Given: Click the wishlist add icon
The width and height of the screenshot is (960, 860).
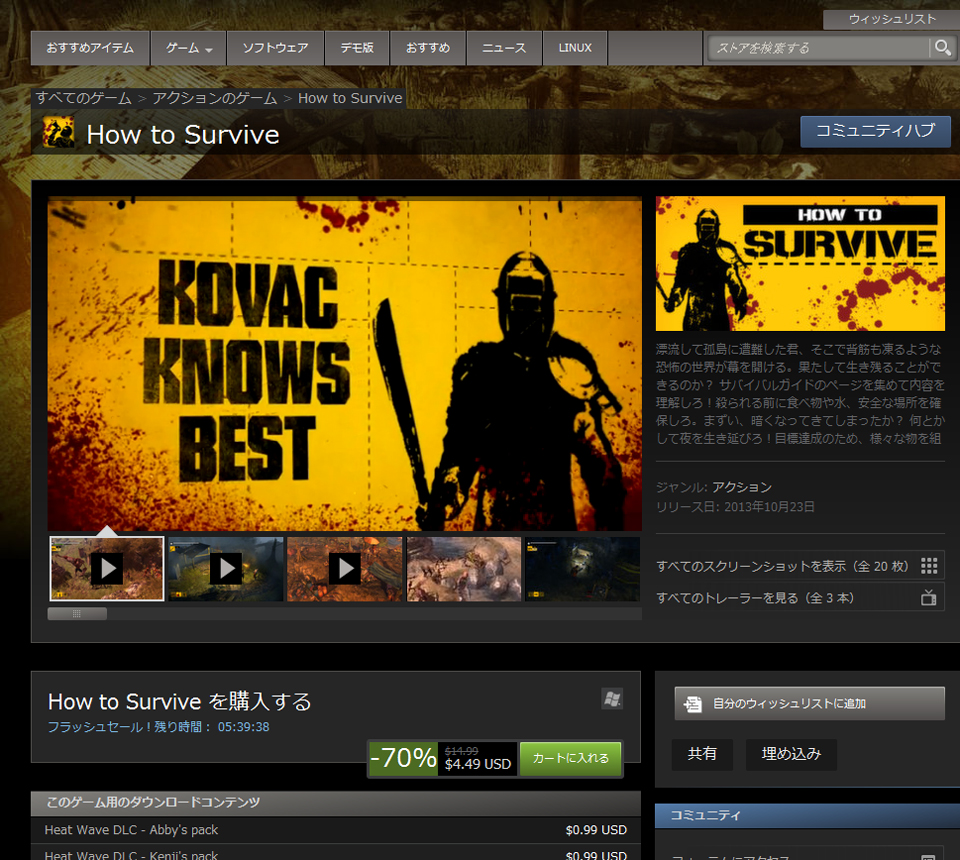Looking at the screenshot, I should click(x=692, y=704).
